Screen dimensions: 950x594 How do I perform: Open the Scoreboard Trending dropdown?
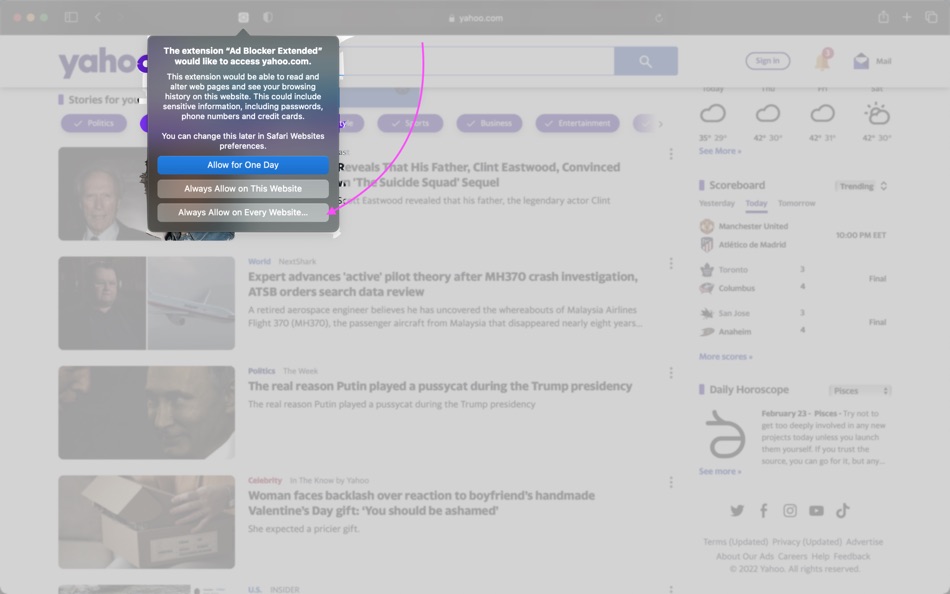click(863, 186)
